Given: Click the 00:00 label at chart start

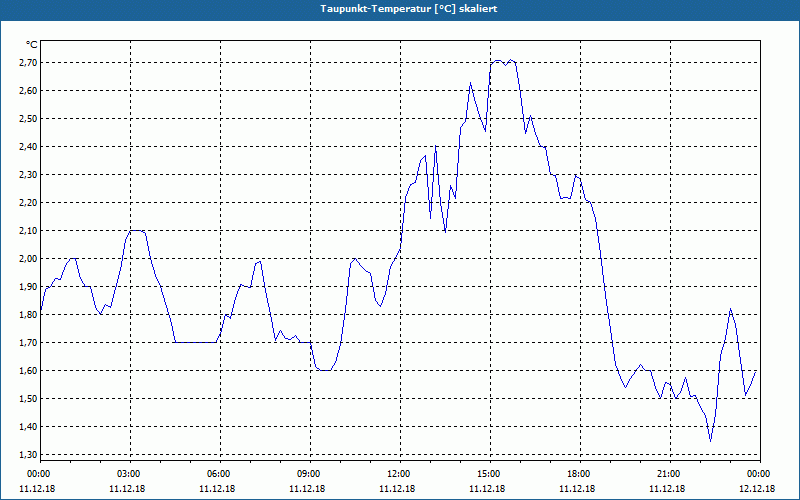Looking at the screenshot, I should (x=38, y=474).
